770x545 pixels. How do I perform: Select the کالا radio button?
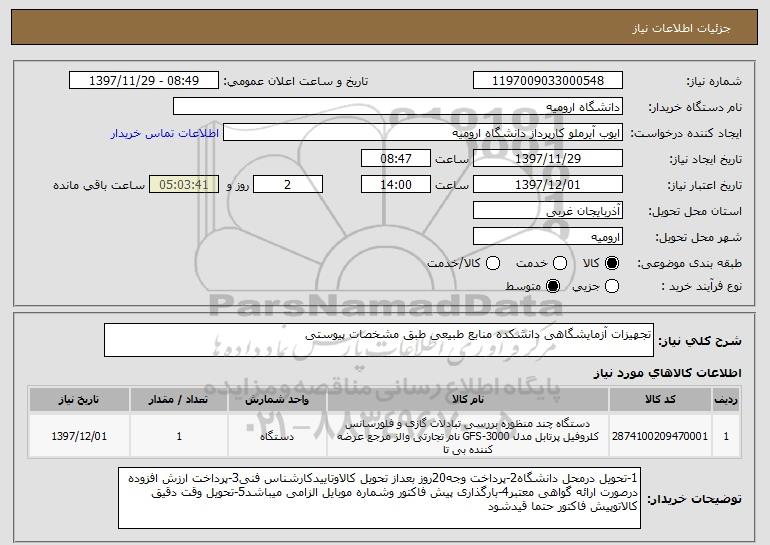point(612,263)
